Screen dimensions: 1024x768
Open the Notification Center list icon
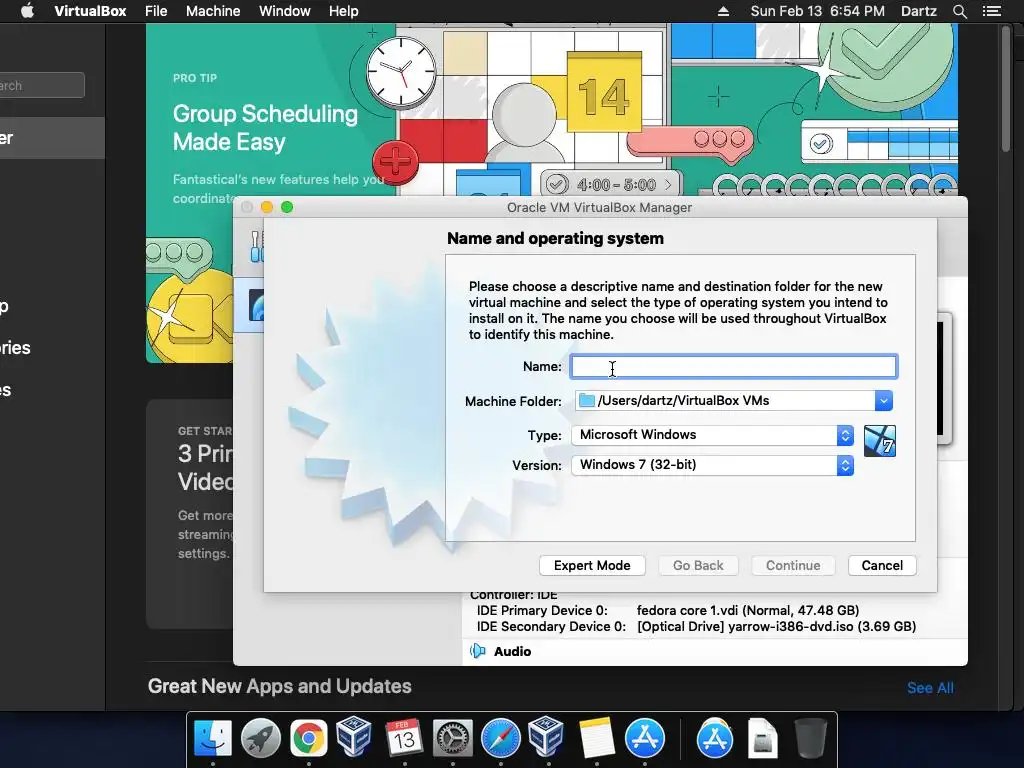pos(992,11)
